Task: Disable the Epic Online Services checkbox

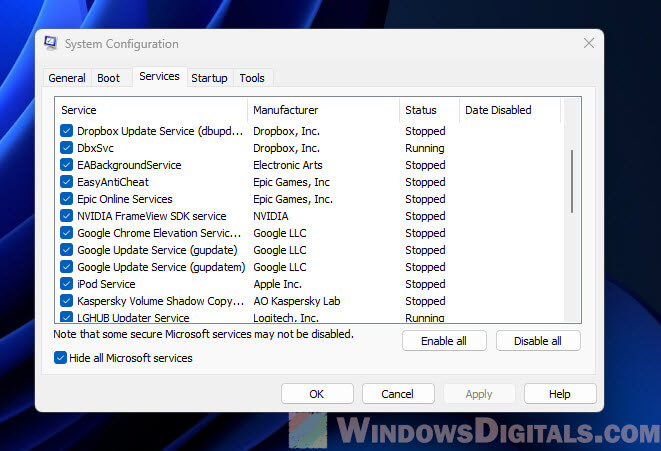Action: (x=66, y=199)
